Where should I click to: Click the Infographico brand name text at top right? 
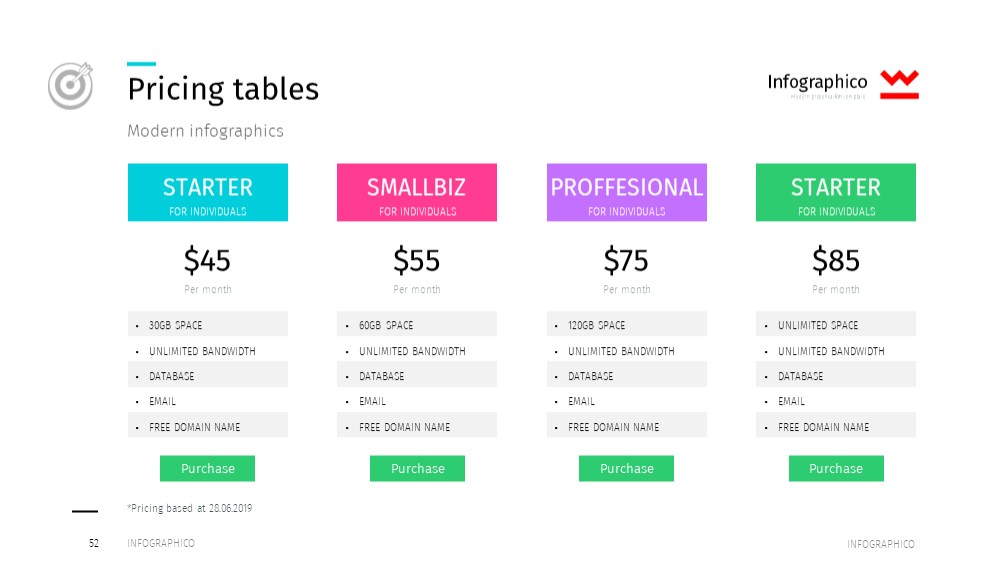(x=817, y=82)
